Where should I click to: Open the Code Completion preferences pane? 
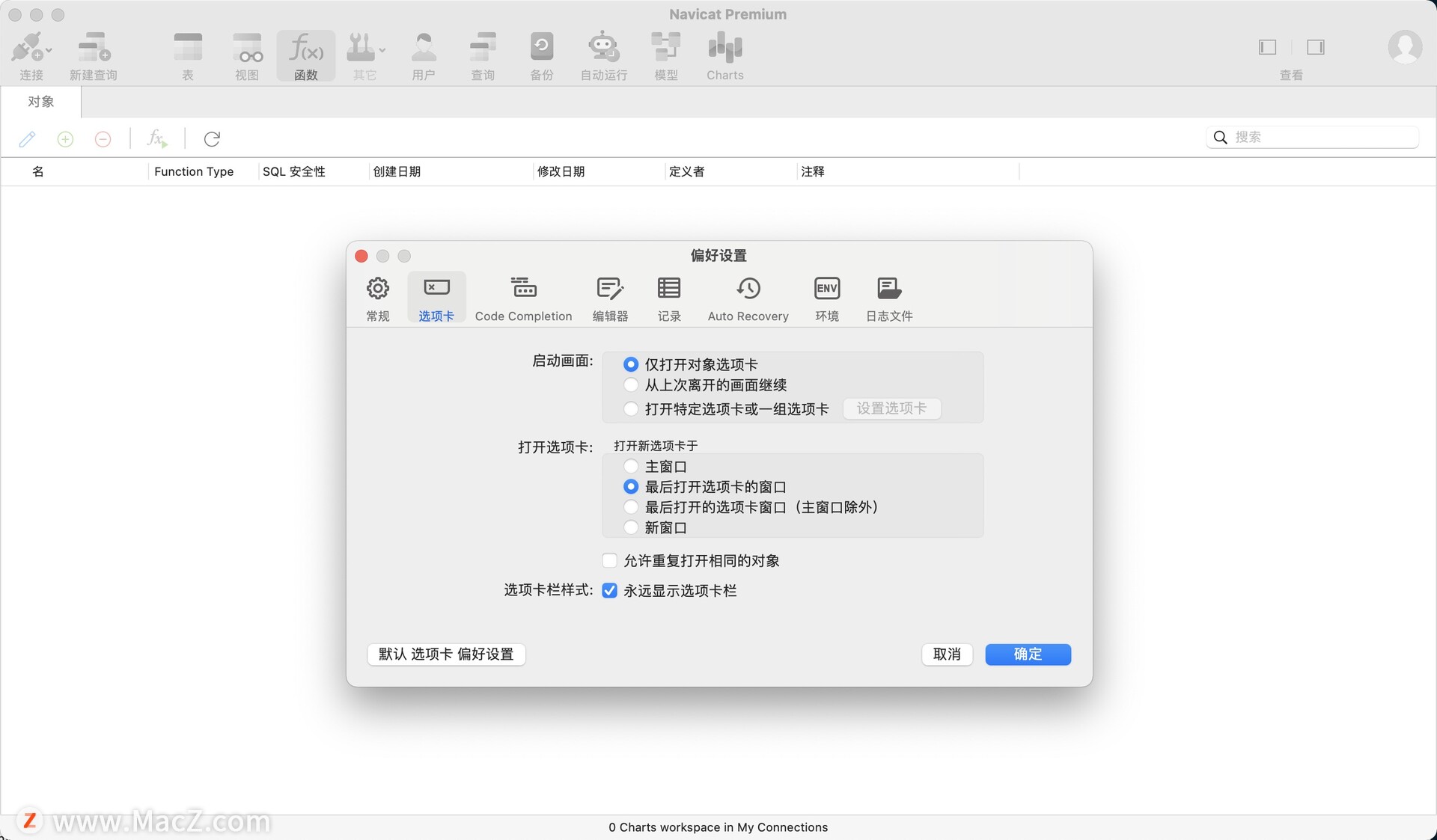[x=523, y=298]
